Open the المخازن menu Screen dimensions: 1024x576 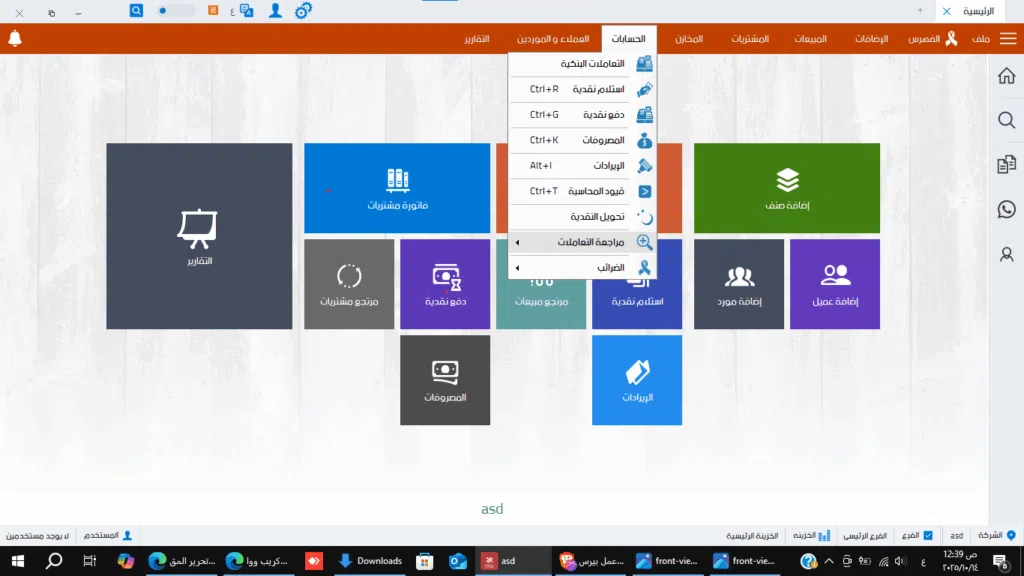[x=689, y=39]
